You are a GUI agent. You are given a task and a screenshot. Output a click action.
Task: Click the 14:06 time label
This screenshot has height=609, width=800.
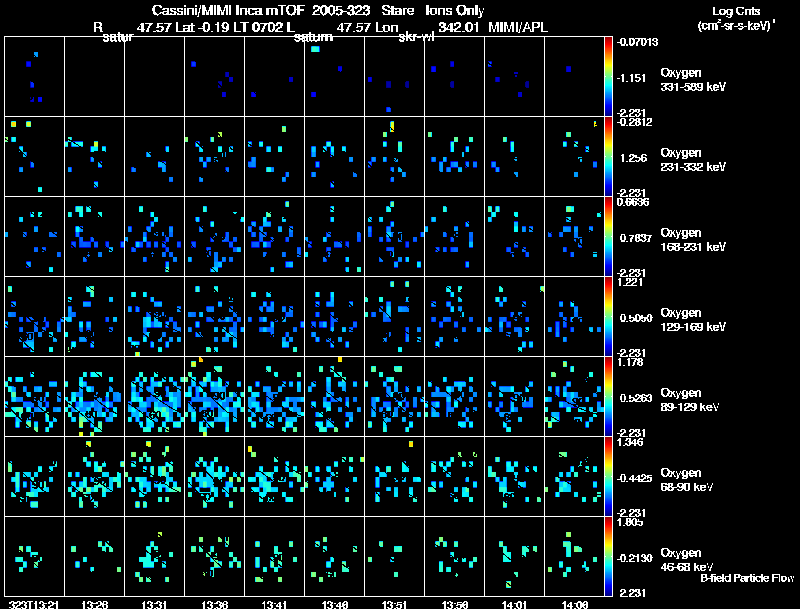(x=574, y=605)
